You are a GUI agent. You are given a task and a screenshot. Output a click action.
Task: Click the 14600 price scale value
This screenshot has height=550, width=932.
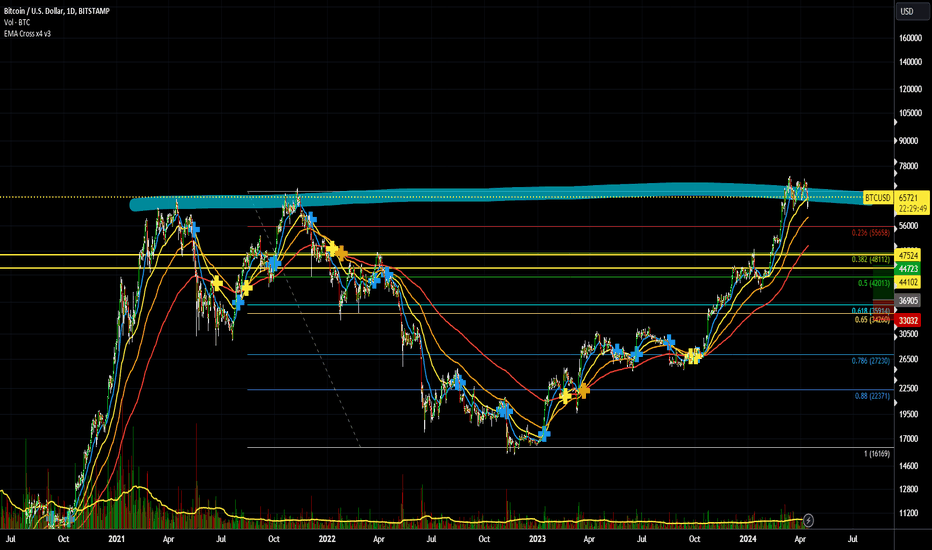click(909, 466)
